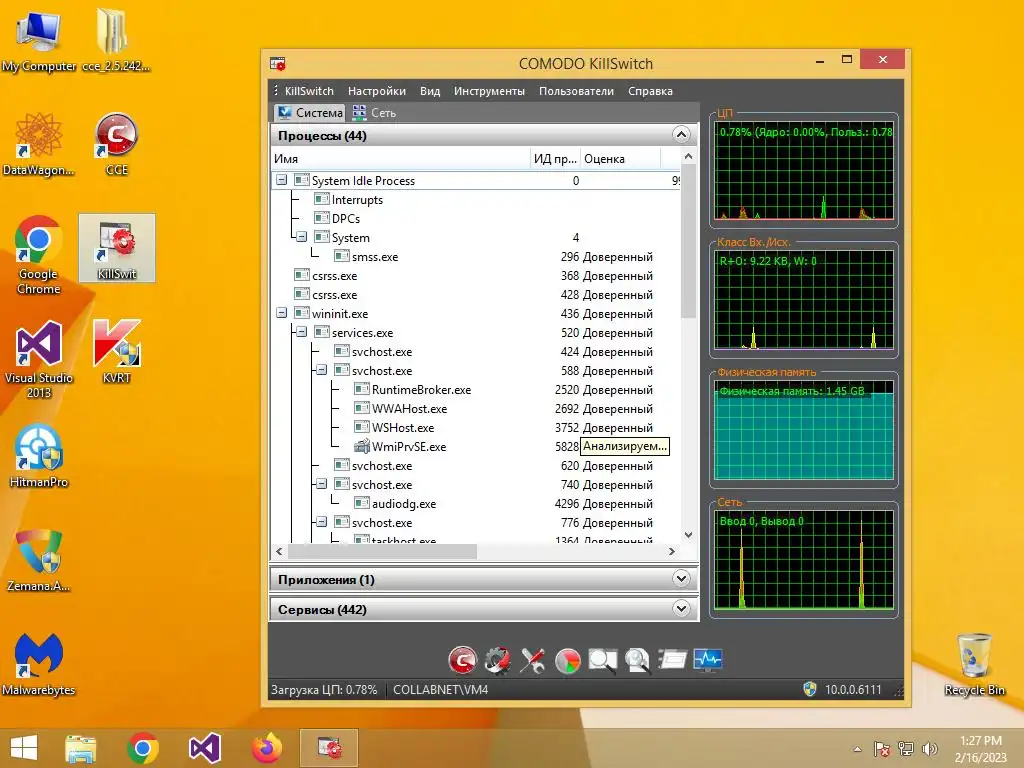The height and width of the screenshot is (768, 1024).
Task: Open the CCE desktop shortcut
Action: tap(116, 144)
